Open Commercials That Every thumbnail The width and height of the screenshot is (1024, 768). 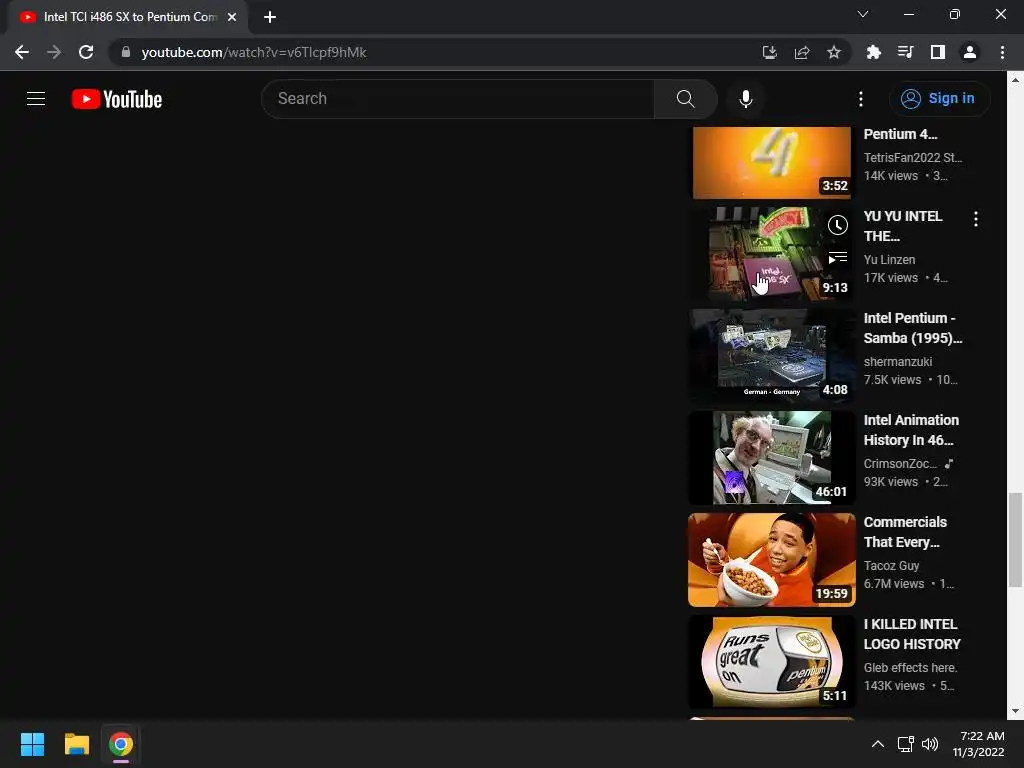[x=772, y=560]
